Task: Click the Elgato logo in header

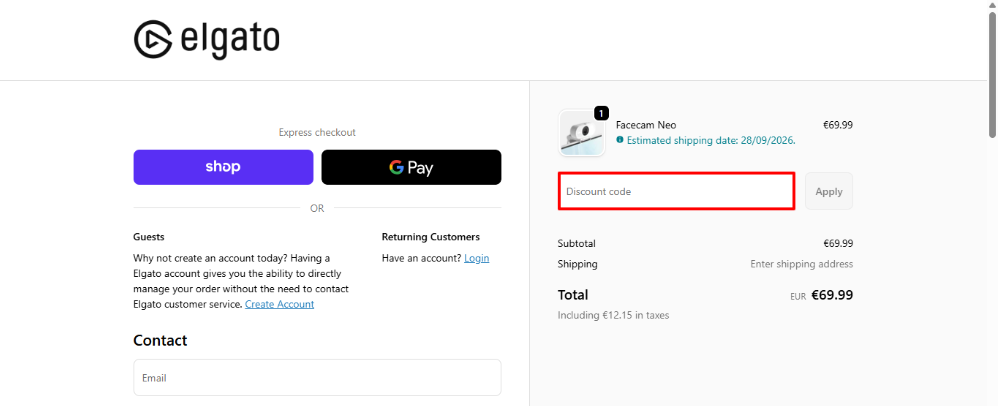Action: point(206,39)
